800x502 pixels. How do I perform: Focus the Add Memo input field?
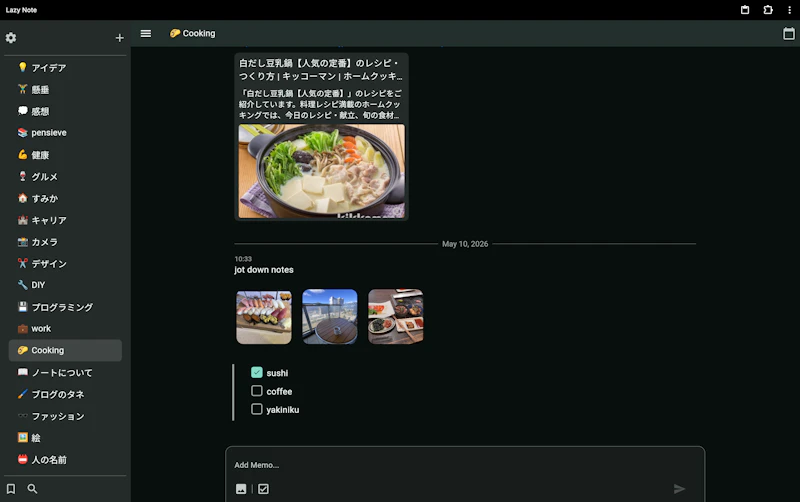pos(465,465)
